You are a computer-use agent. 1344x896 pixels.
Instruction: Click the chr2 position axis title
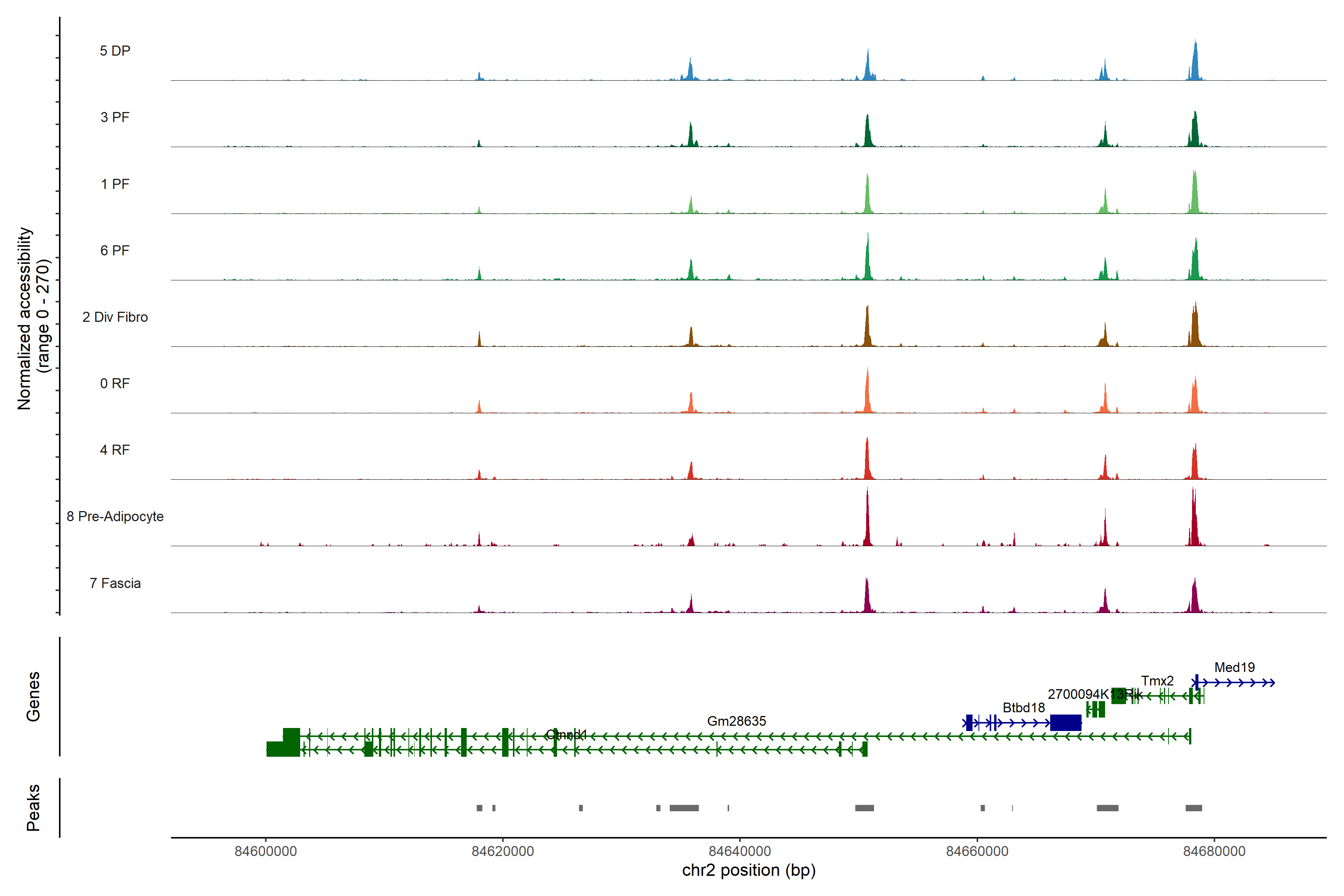click(x=749, y=870)
